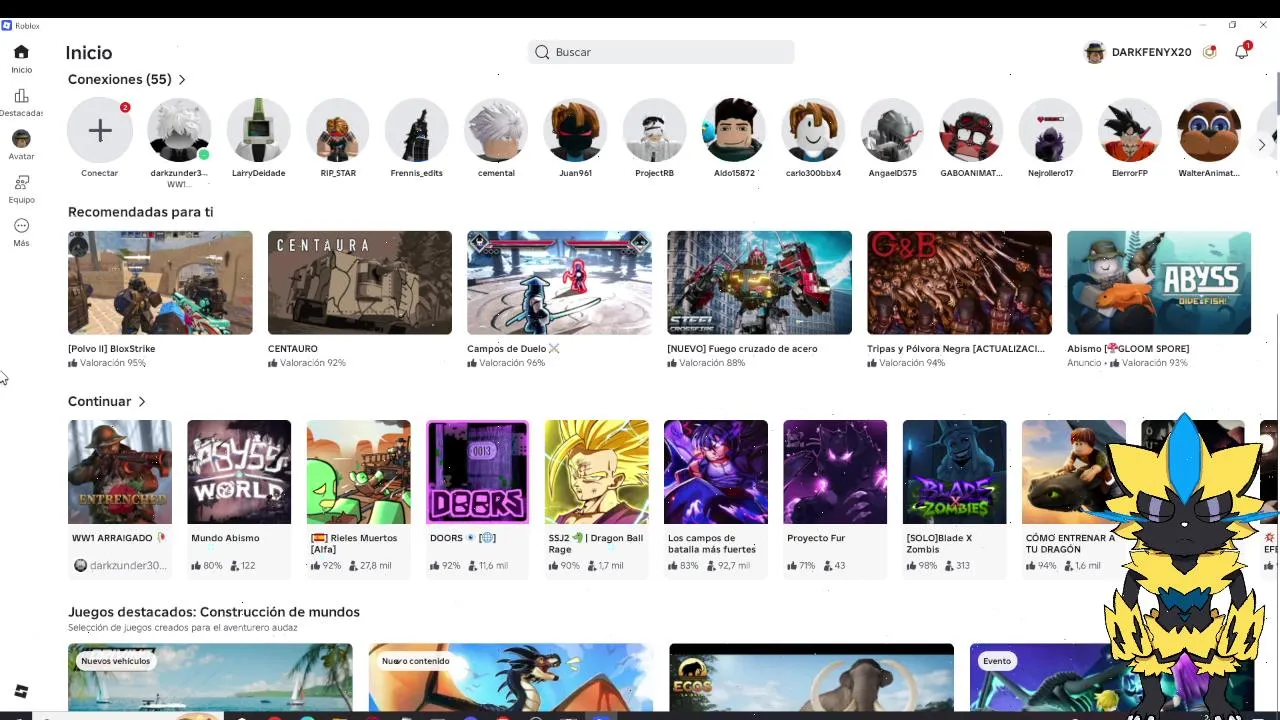Continue SSJ2 Dragon Ball Rage game

(597, 472)
